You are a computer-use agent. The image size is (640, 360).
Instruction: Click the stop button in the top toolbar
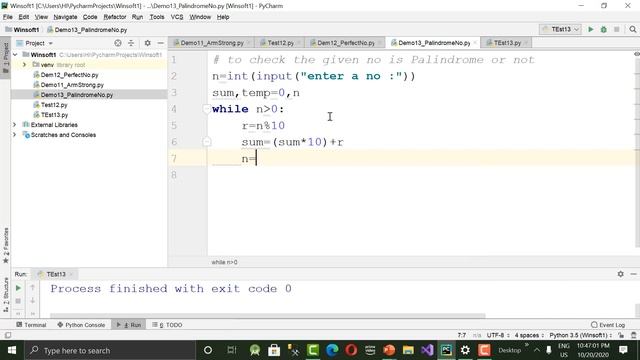pos(617,29)
